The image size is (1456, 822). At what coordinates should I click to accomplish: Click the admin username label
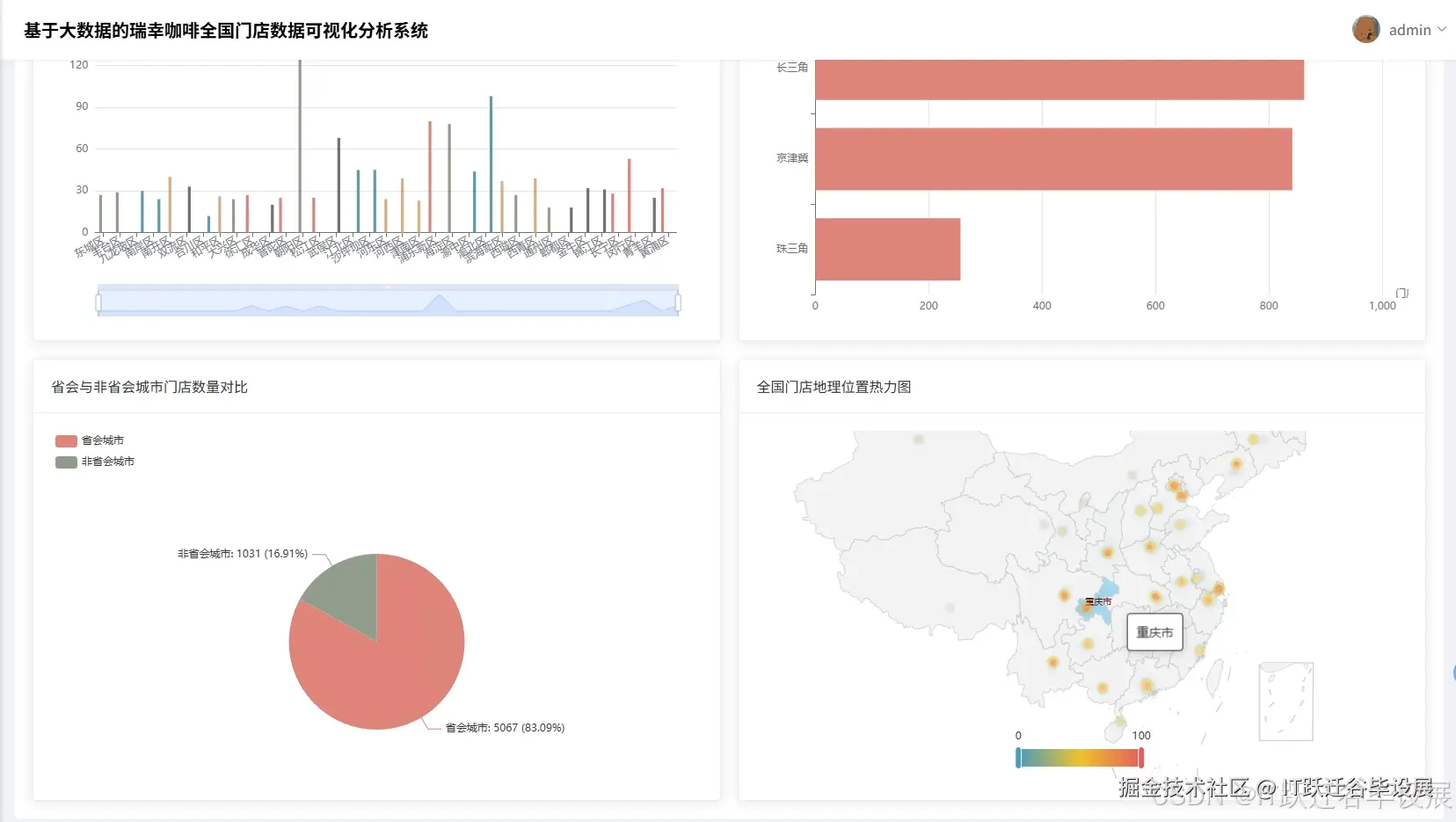point(1409,30)
